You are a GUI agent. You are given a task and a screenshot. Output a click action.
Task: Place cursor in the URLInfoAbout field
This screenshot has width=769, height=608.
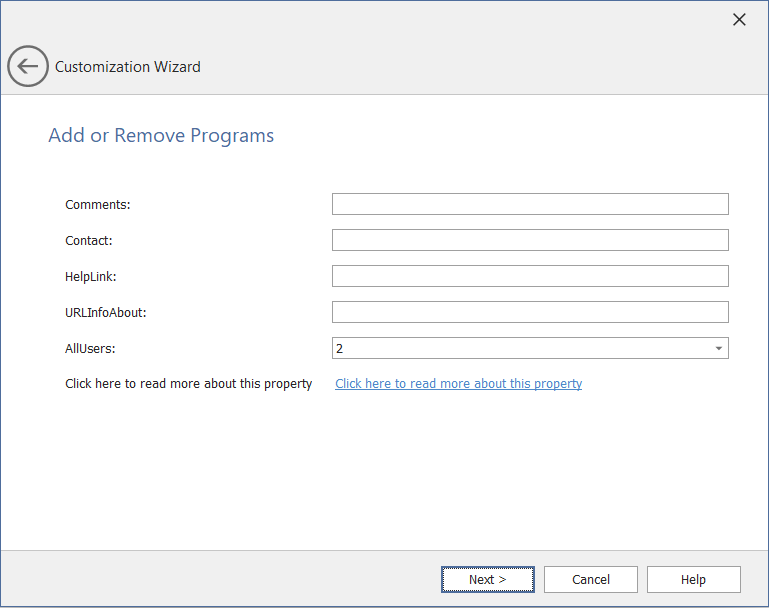pyautogui.click(x=530, y=312)
